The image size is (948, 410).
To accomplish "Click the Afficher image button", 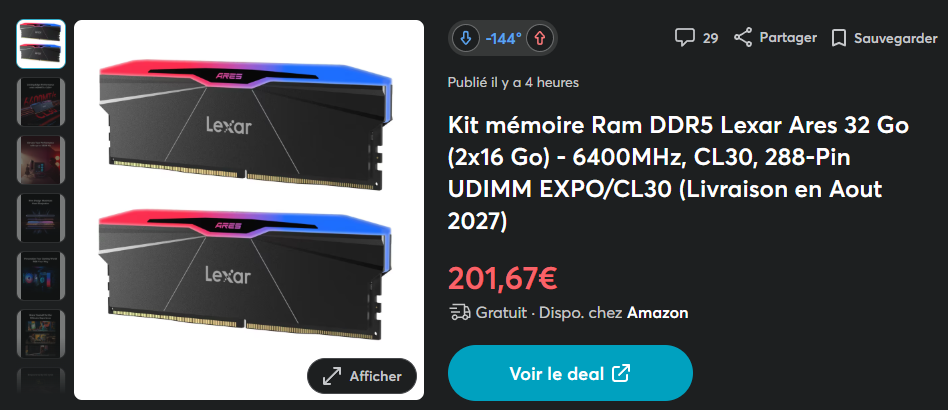I will [x=362, y=376].
